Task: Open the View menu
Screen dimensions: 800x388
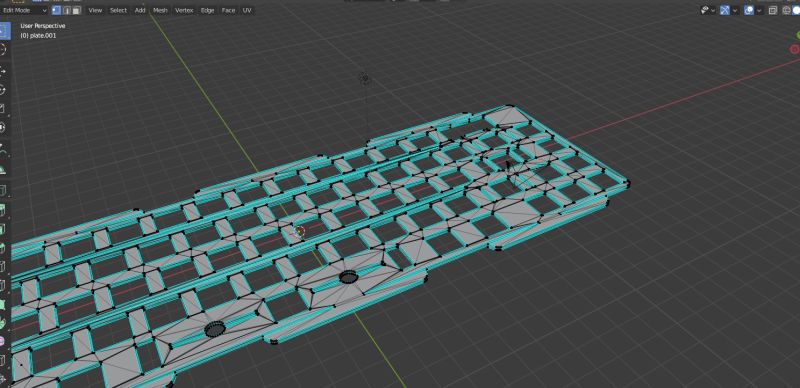Action: point(95,10)
